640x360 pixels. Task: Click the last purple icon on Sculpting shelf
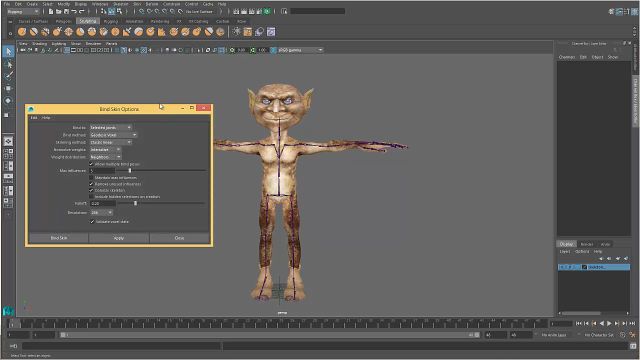(x=271, y=32)
